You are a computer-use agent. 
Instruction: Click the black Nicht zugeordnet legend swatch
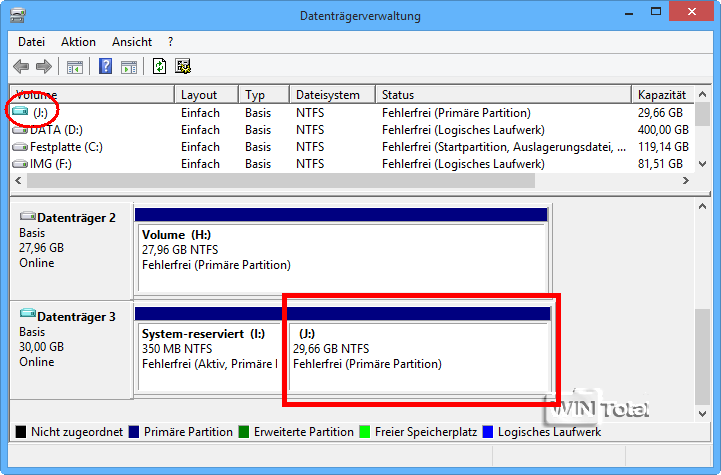21,432
